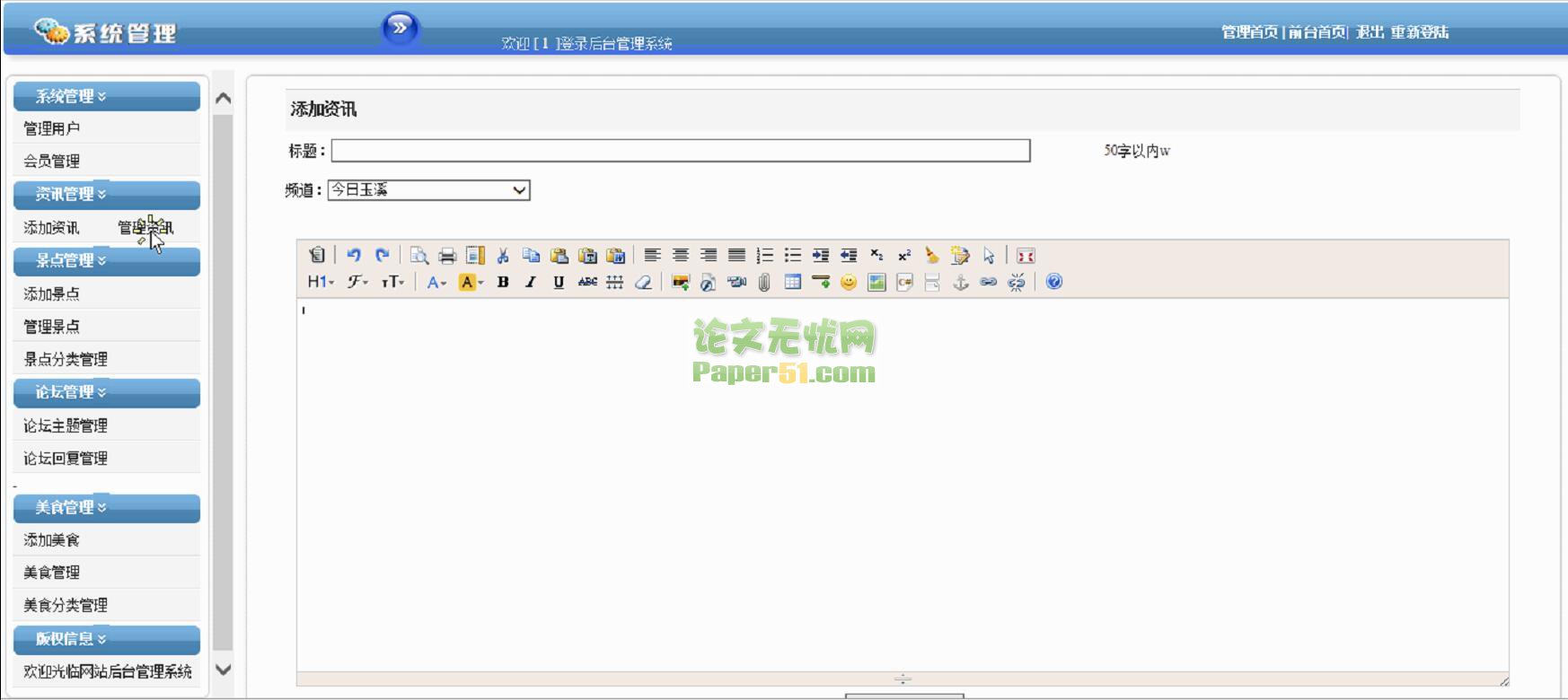1568x700 pixels.
Task: Open the line height icon
Action: [x=615, y=282]
